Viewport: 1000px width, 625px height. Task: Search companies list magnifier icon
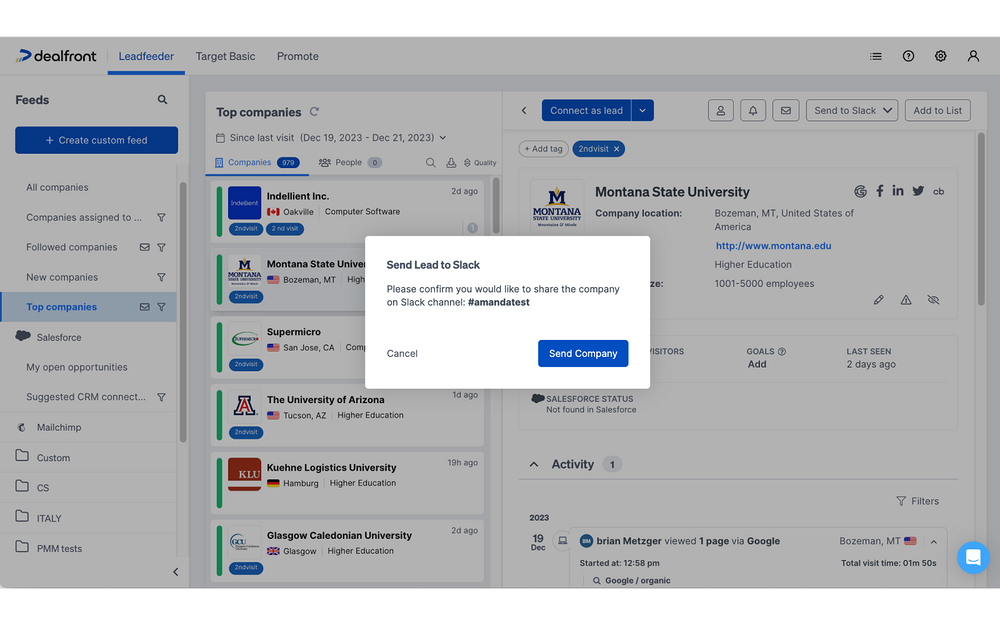click(431, 163)
